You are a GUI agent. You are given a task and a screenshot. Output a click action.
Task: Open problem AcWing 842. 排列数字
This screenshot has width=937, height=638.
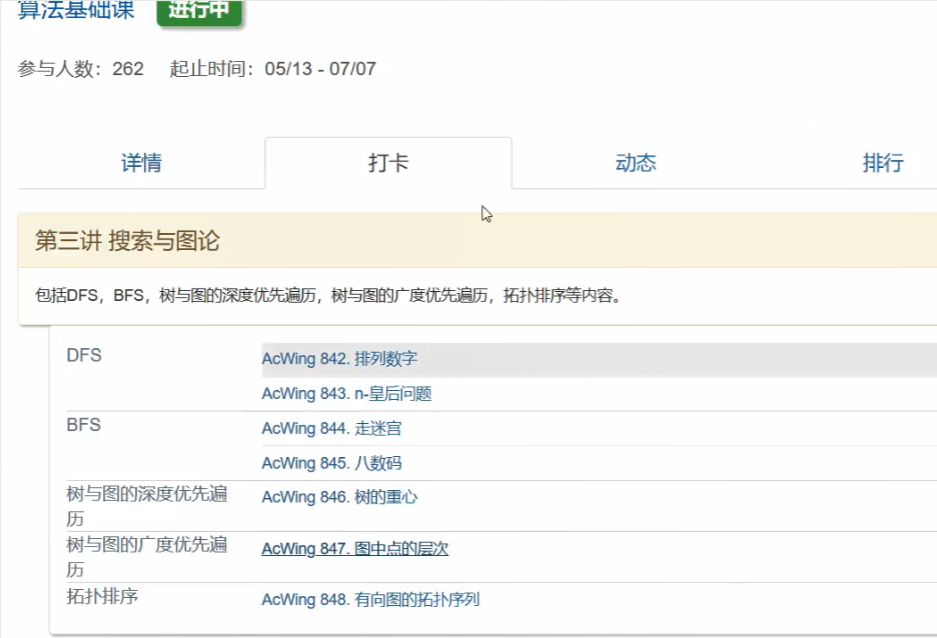click(339, 358)
